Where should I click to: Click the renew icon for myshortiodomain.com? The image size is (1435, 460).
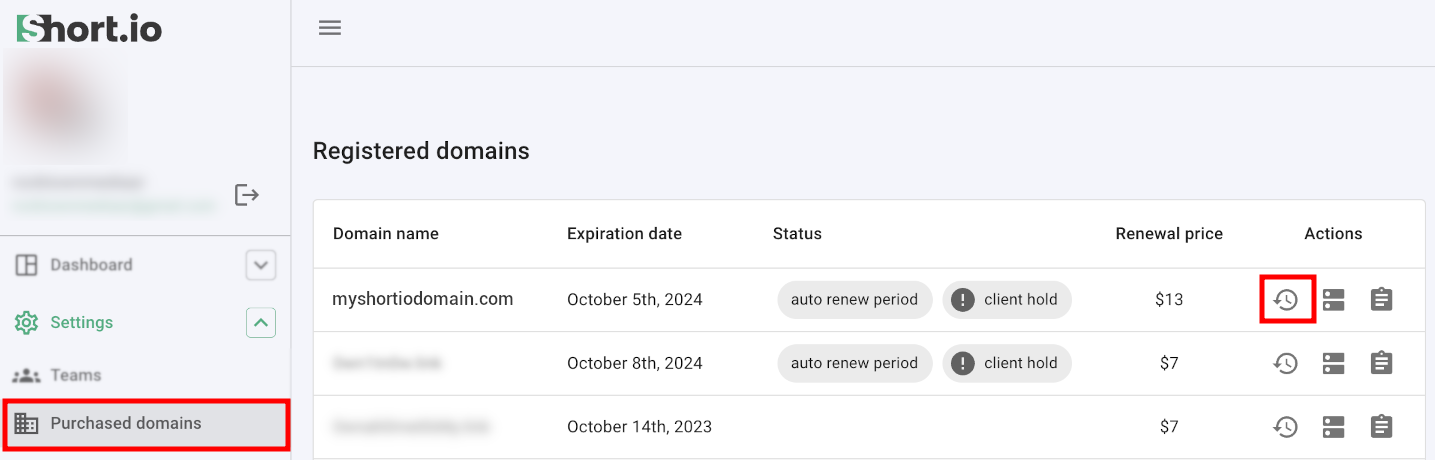tap(1286, 299)
